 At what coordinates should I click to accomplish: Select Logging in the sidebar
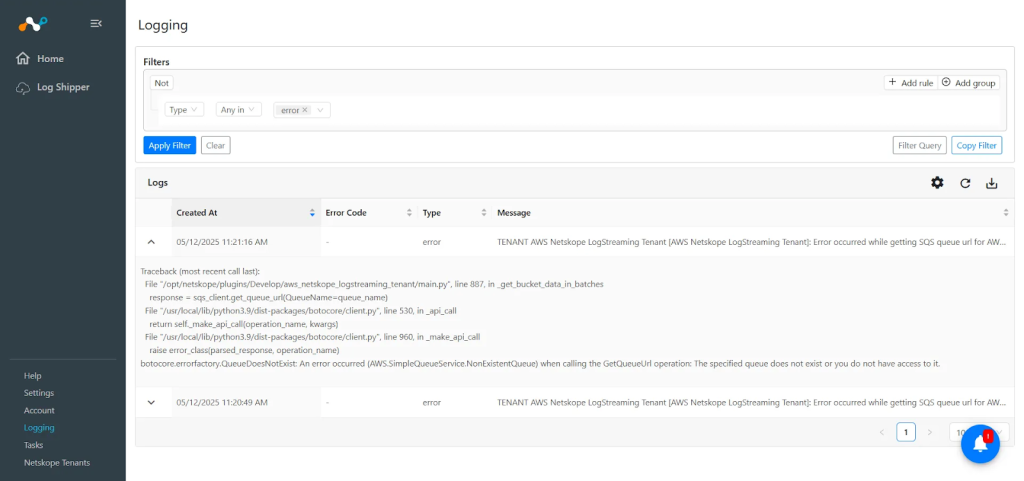click(x=39, y=428)
